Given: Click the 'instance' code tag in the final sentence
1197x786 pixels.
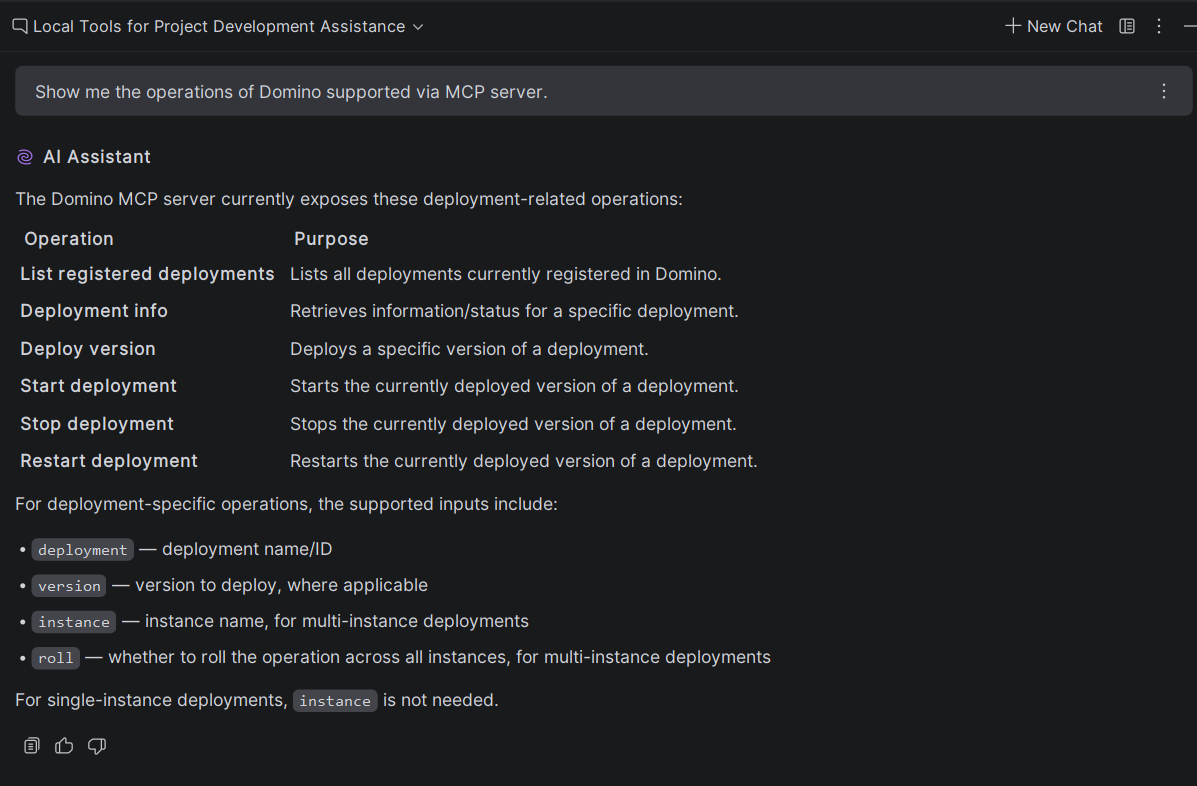Looking at the screenshot, I should [335, 701].
